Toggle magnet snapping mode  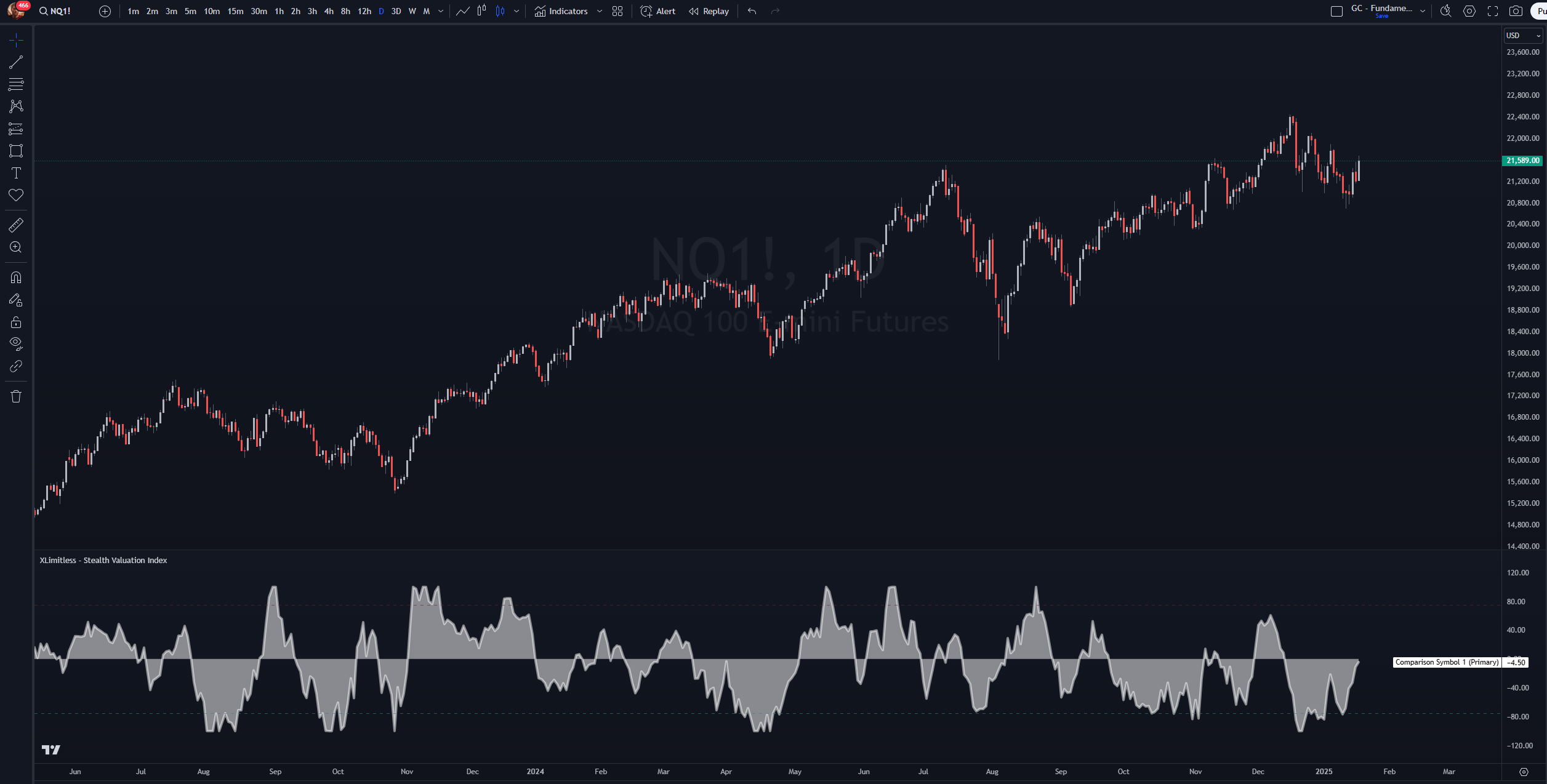(x=16, y=278)
